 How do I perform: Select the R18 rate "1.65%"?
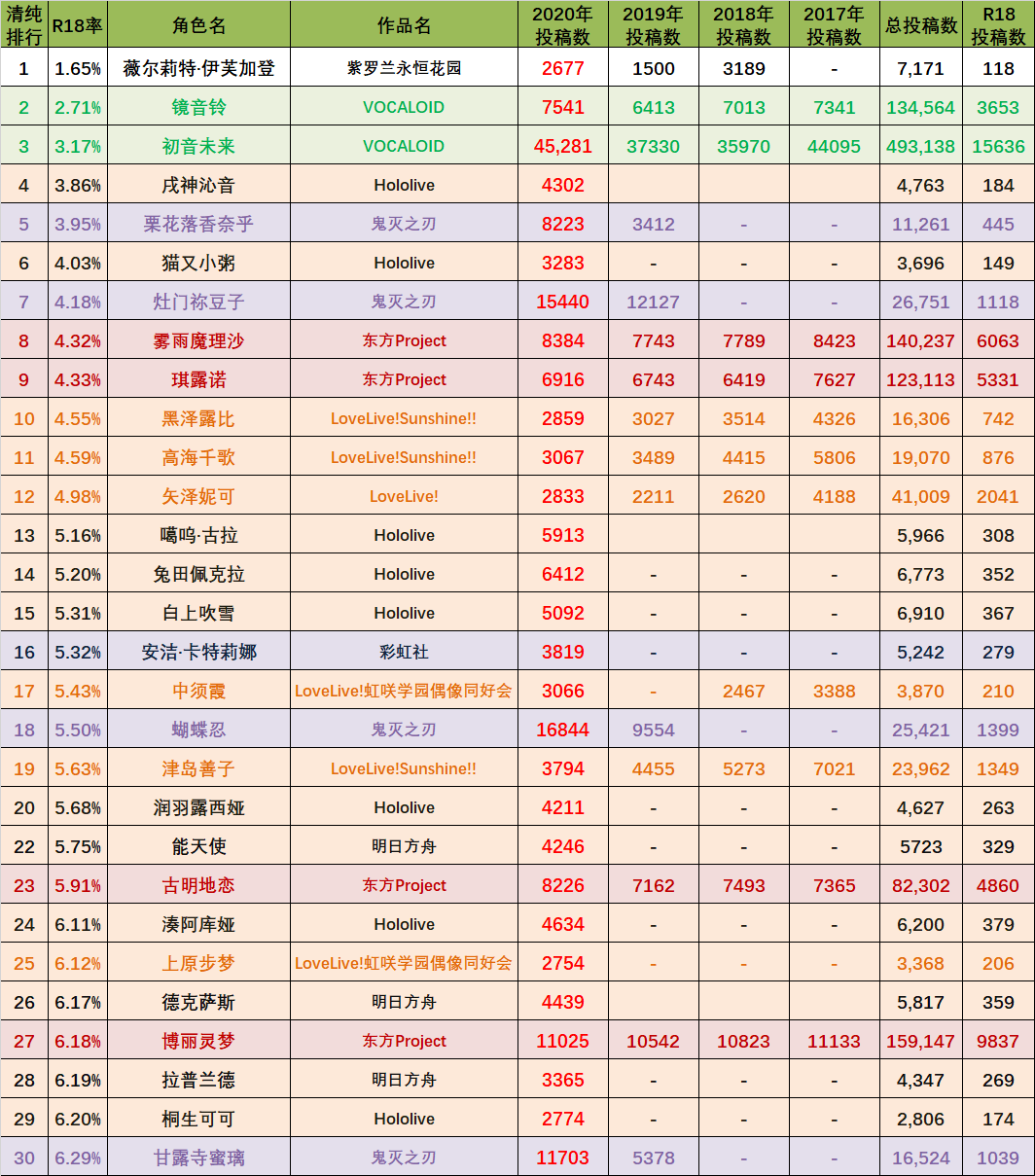click(x=78, y=68)
